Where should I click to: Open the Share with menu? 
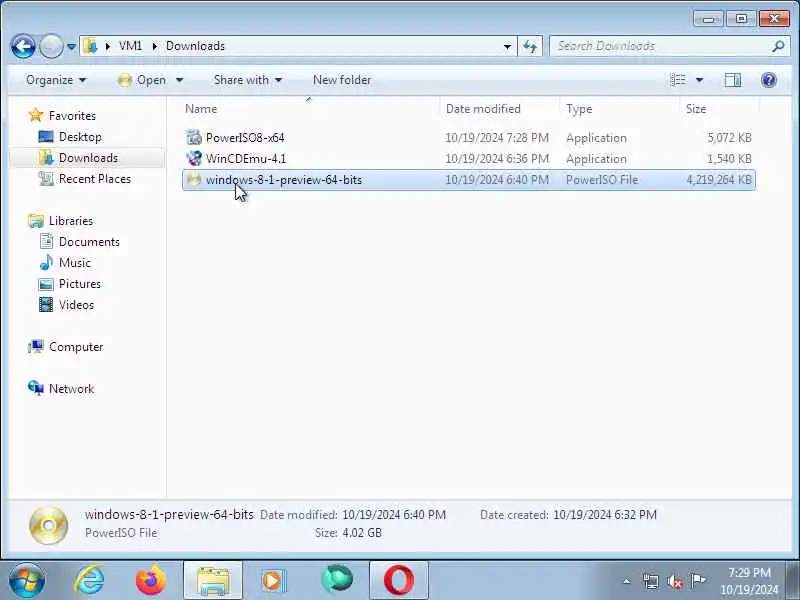pos(247,80)
